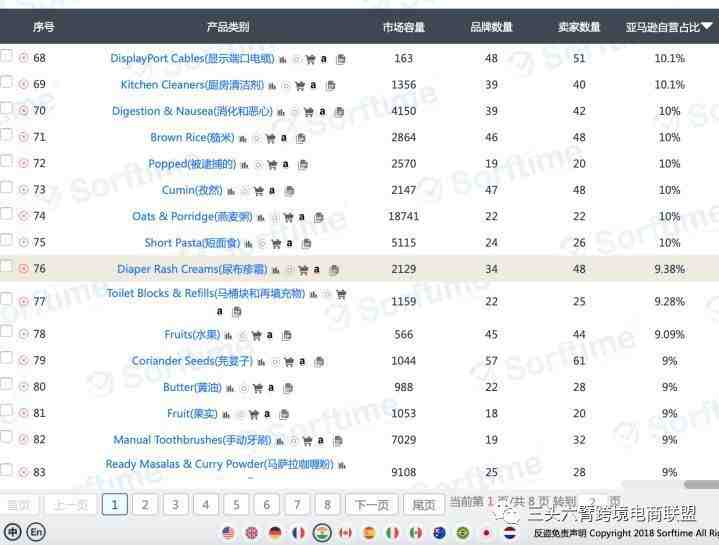Click shopping cart icon in Kitchen Cleaners row

coord(300,86)
